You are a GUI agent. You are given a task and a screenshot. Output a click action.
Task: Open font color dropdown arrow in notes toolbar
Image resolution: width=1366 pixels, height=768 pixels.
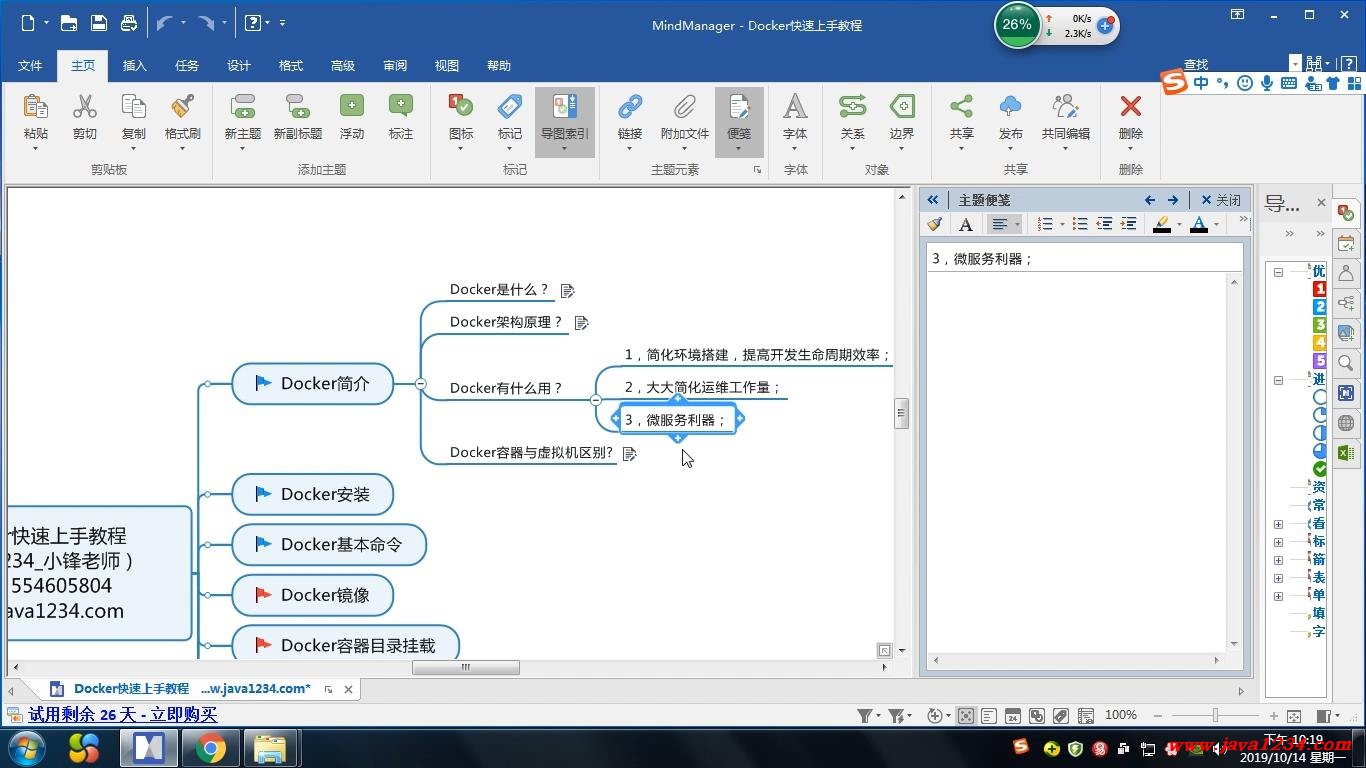click(x=1216, y=225)
